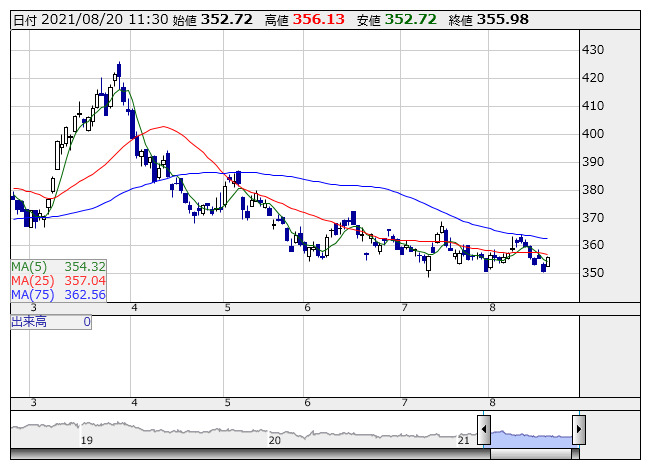Click the 安値 low price value
The width and height of the screenshot is (653, 470).
(x=412, y=19)
